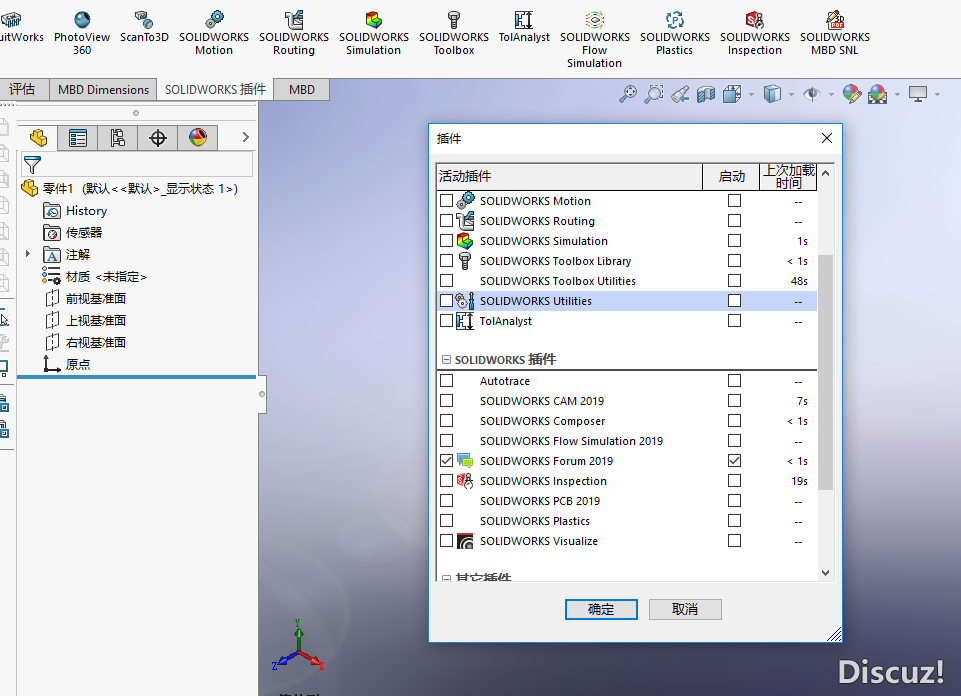This screenshot has width=961, height=696.
Task: Enable SOLIDWORKS Motion active add-in checkbox
Action: tap(446, 200)
